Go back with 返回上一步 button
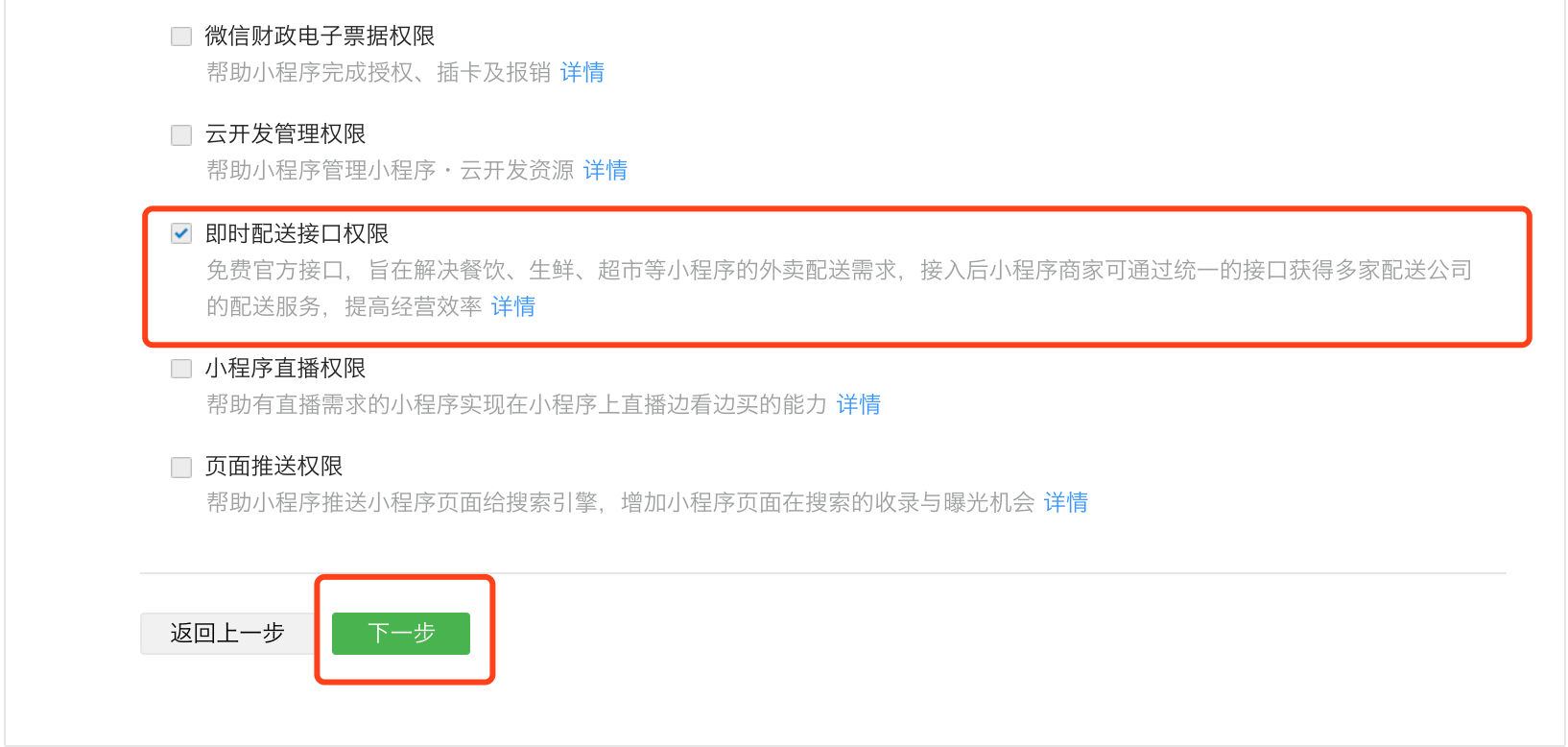 [227, 634]
